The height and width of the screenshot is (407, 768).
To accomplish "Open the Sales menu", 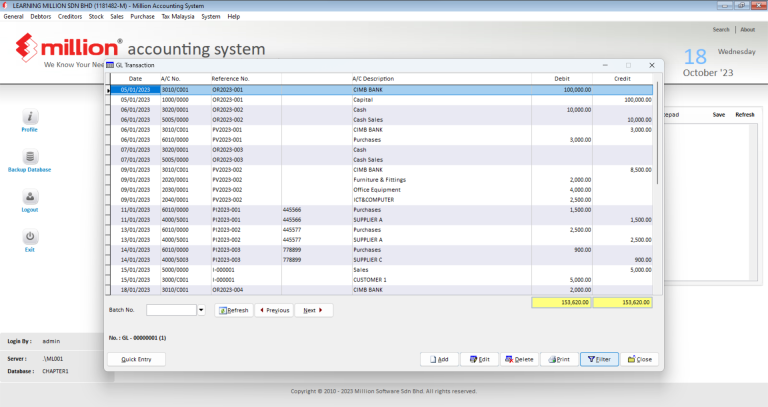I will (x=117, y=17).
